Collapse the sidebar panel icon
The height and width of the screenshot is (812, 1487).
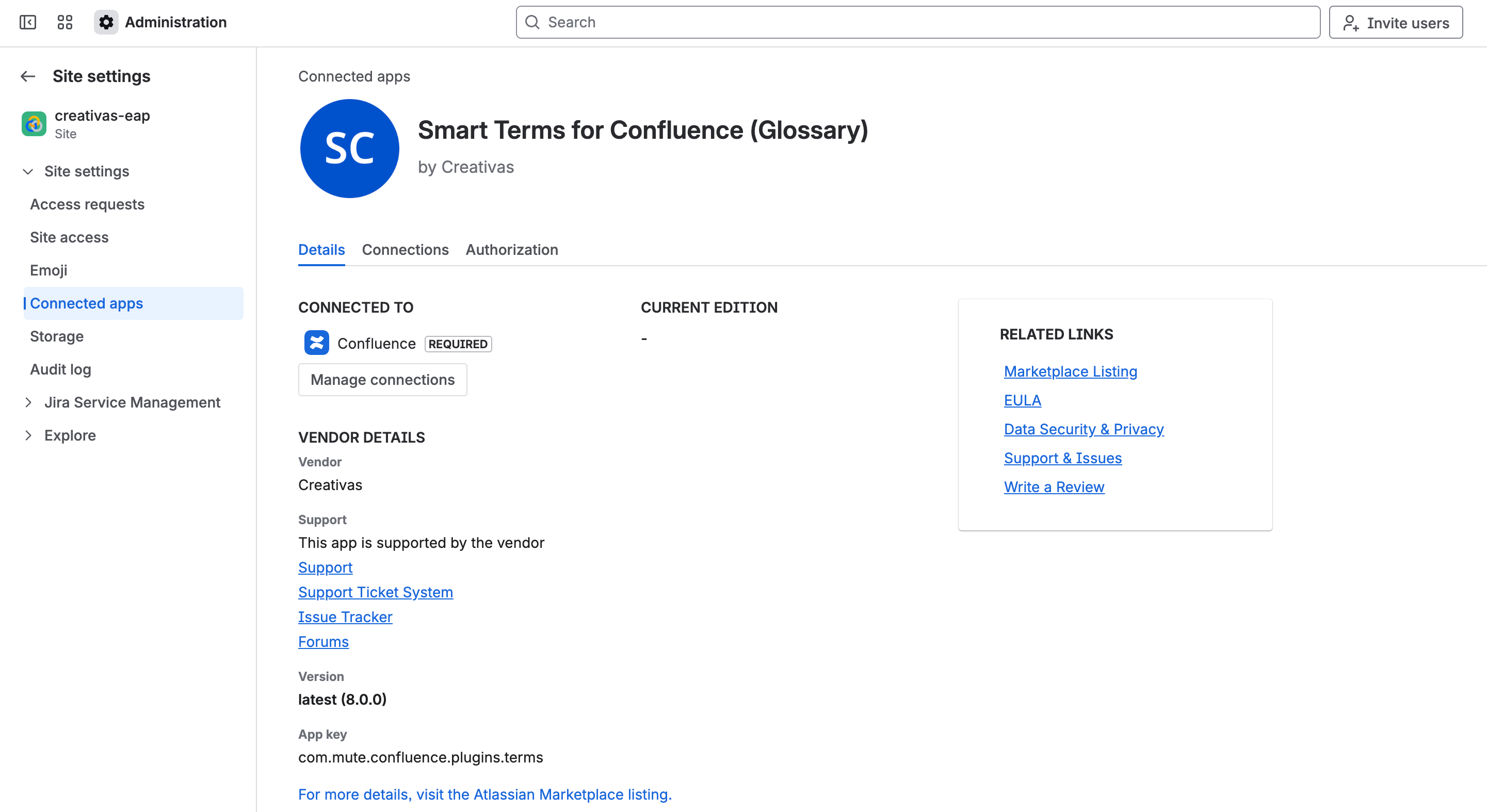click(28, 22)
